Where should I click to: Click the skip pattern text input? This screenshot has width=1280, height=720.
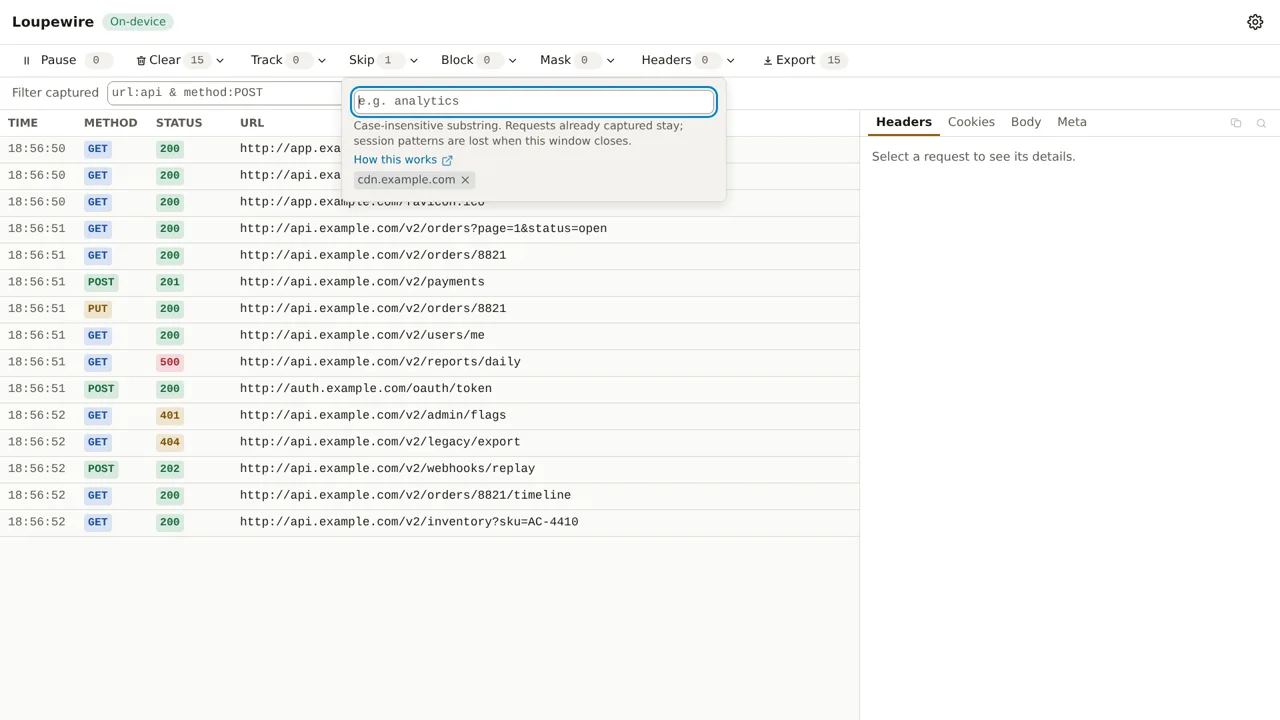point(534,101)
